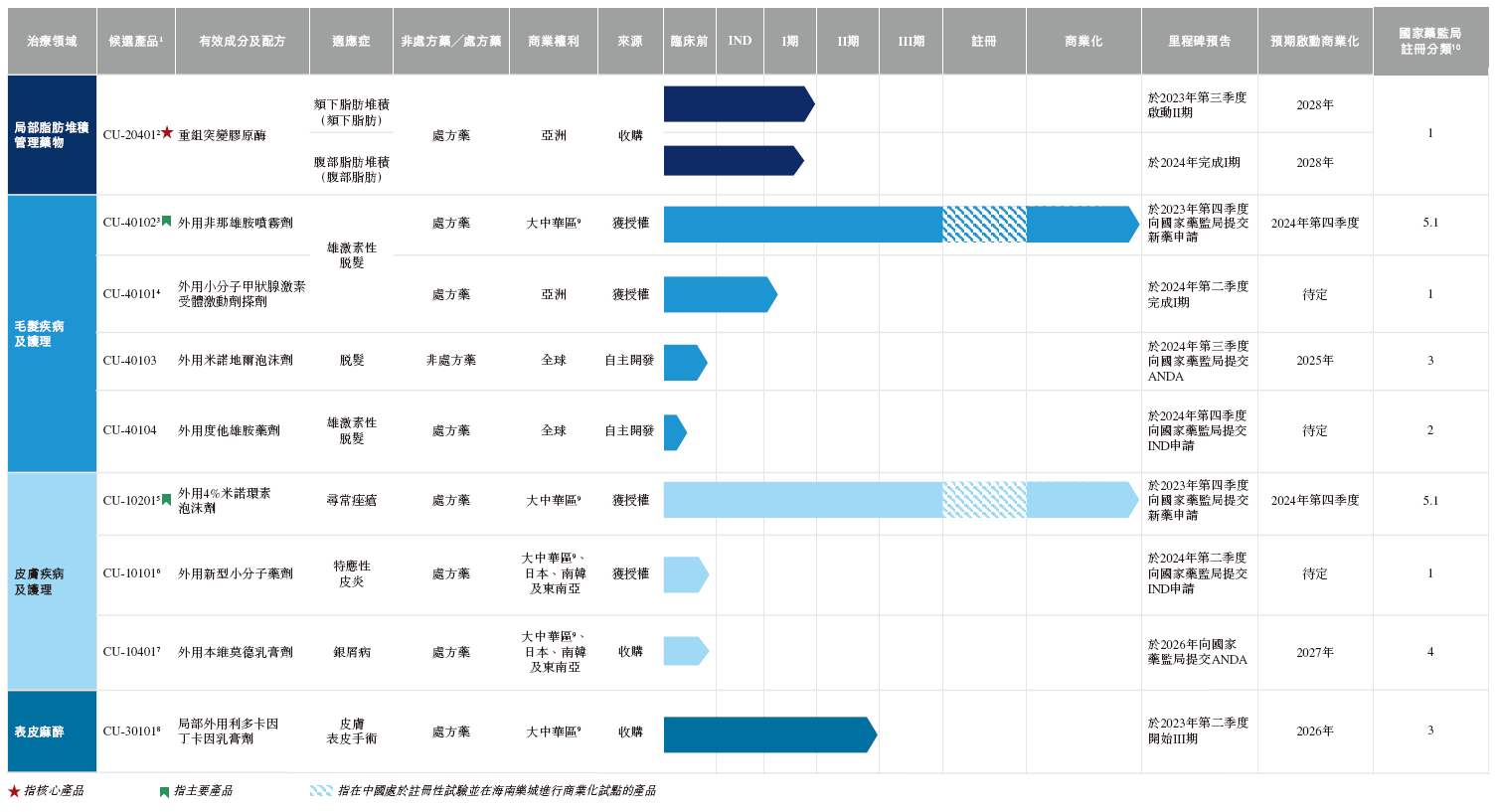Select the 治療領域 column header
The image size is (1497, 812).
52,41
